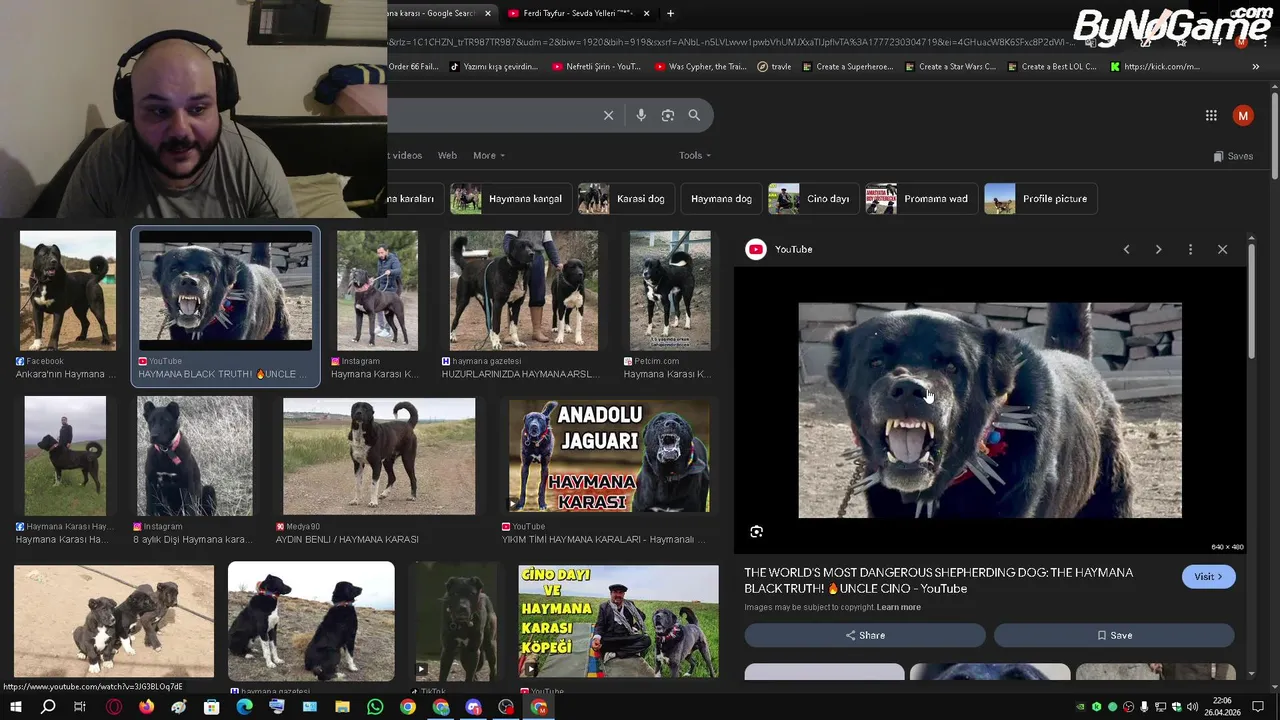Search inside image using Lens icon on preview
The width and height of the screenshot is (1280, 720).
pos(756,532)
